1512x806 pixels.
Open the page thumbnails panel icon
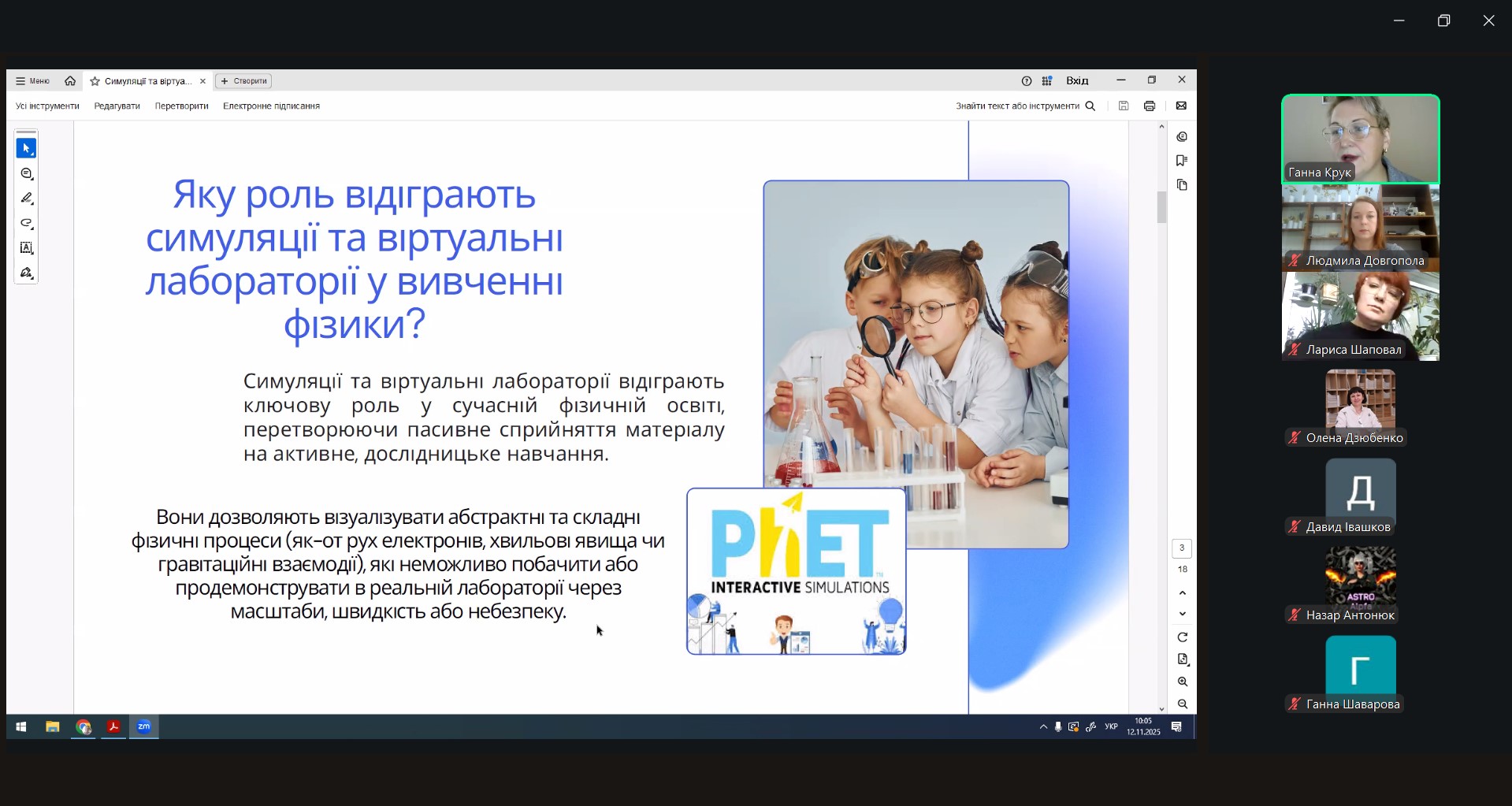tap(1181, 185)
